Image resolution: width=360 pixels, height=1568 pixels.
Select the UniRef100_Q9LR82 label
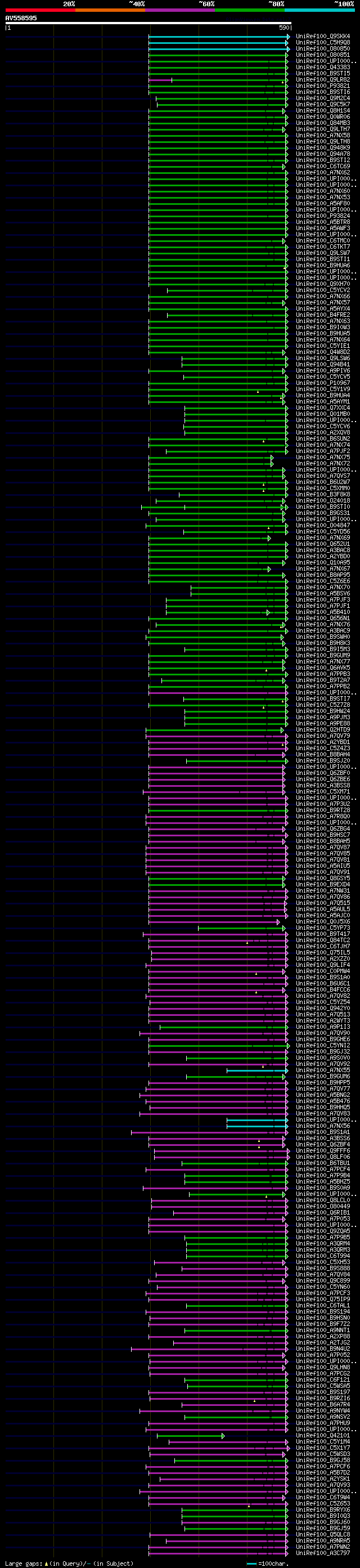[x=323, y=80]
